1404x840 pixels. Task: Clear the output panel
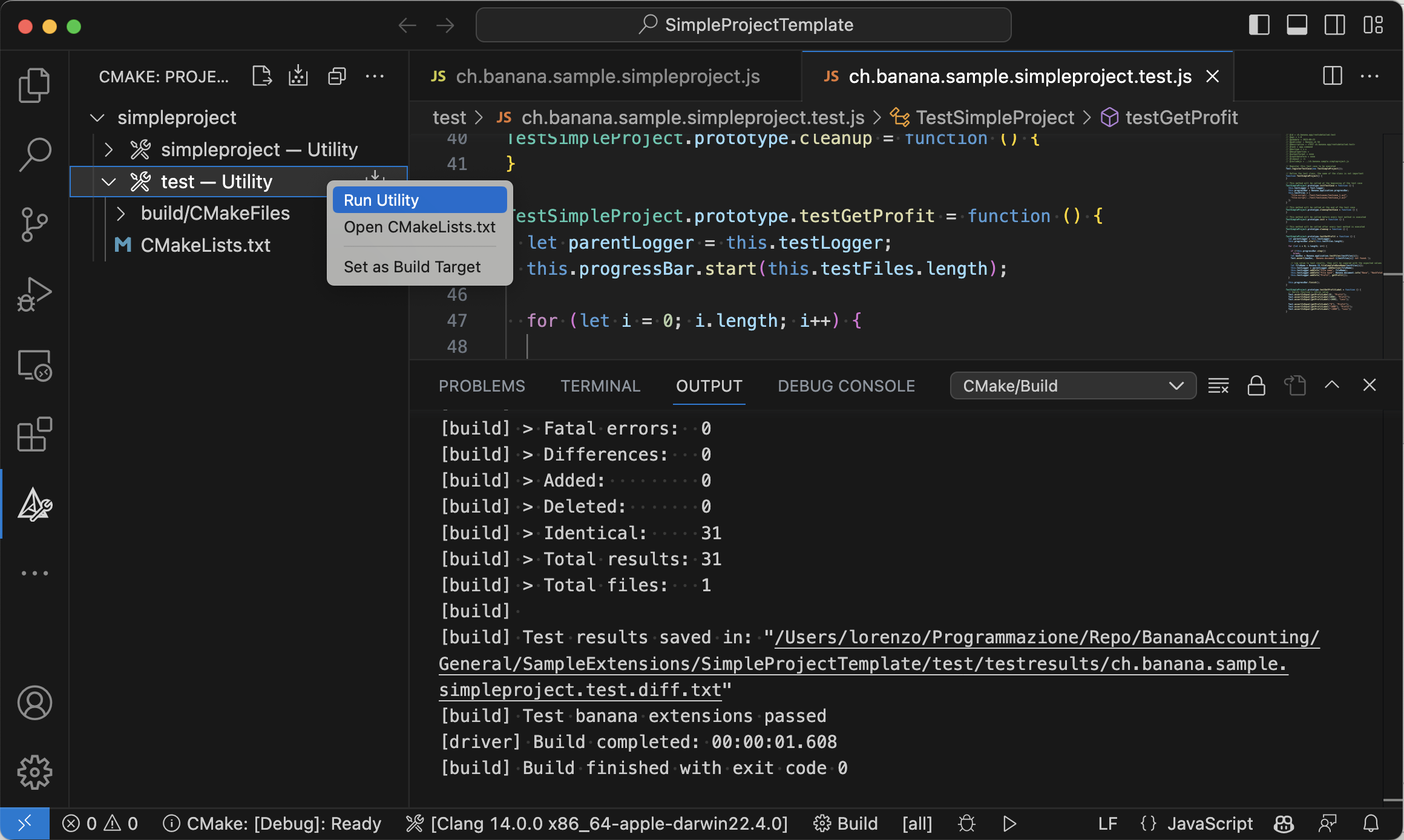point(1218,386)
